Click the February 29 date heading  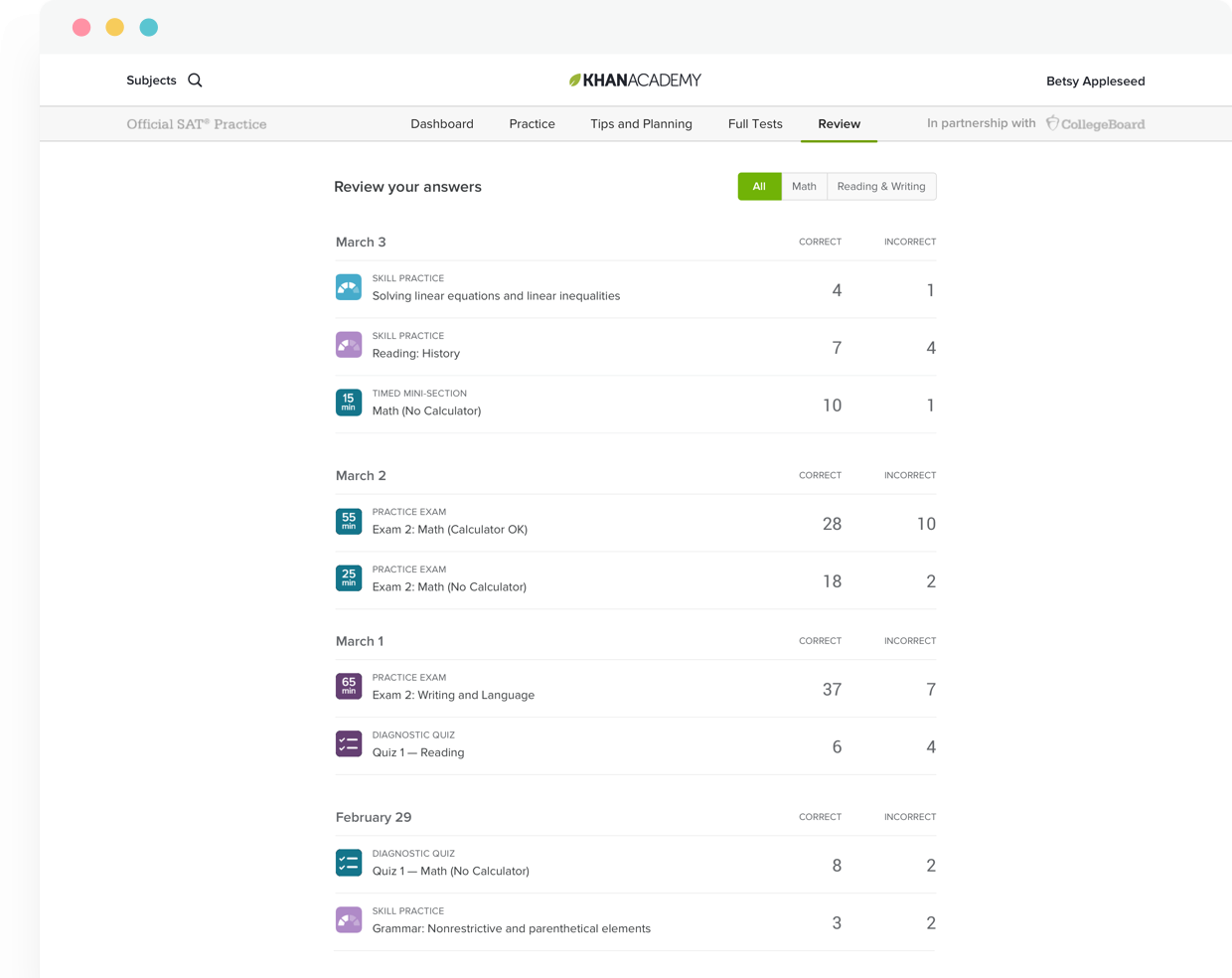tap(374, 818)
